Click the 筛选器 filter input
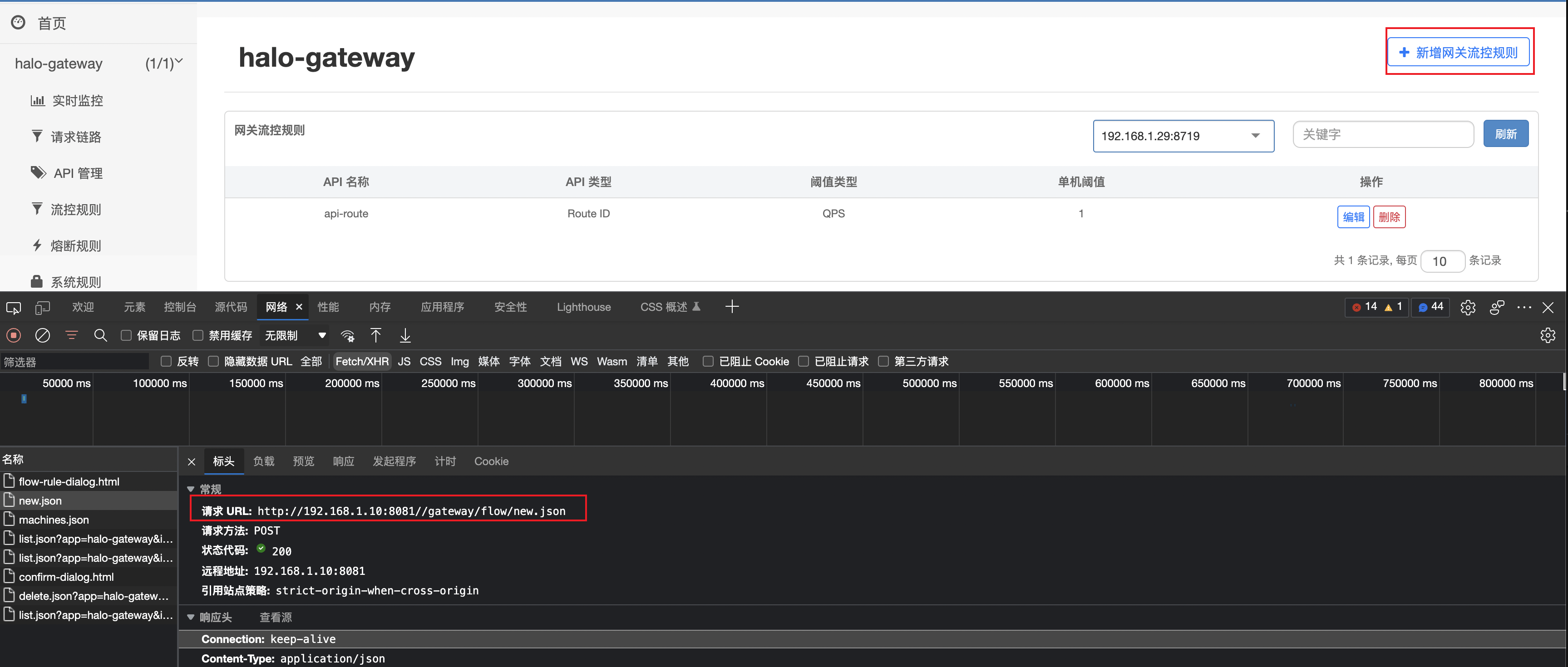1568x667 pixels. [x=74, y=362]
